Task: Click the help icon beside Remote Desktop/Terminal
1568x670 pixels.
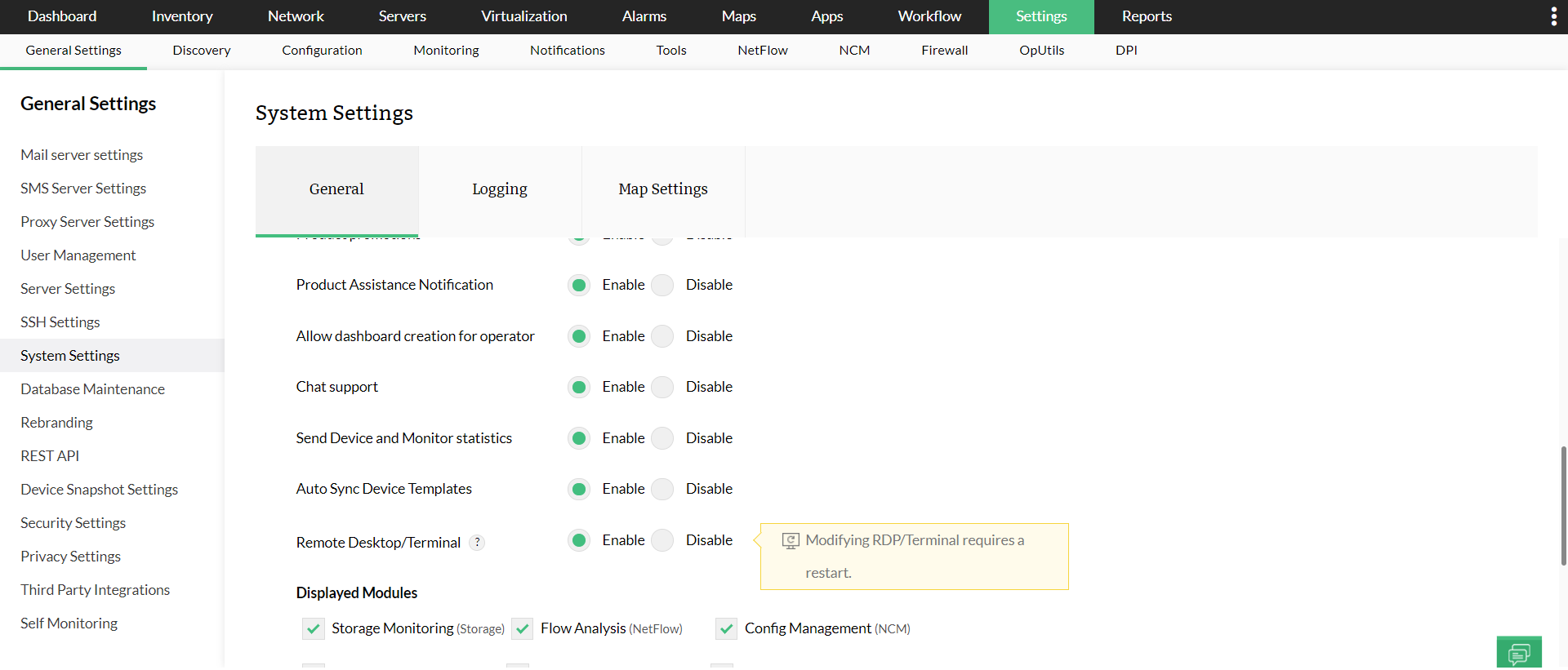Action: click(x=478, y=543)
